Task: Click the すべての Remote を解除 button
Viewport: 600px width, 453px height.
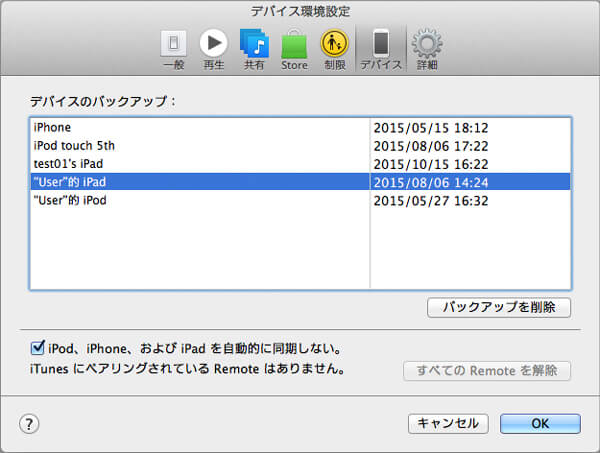Action: point(487,371)
